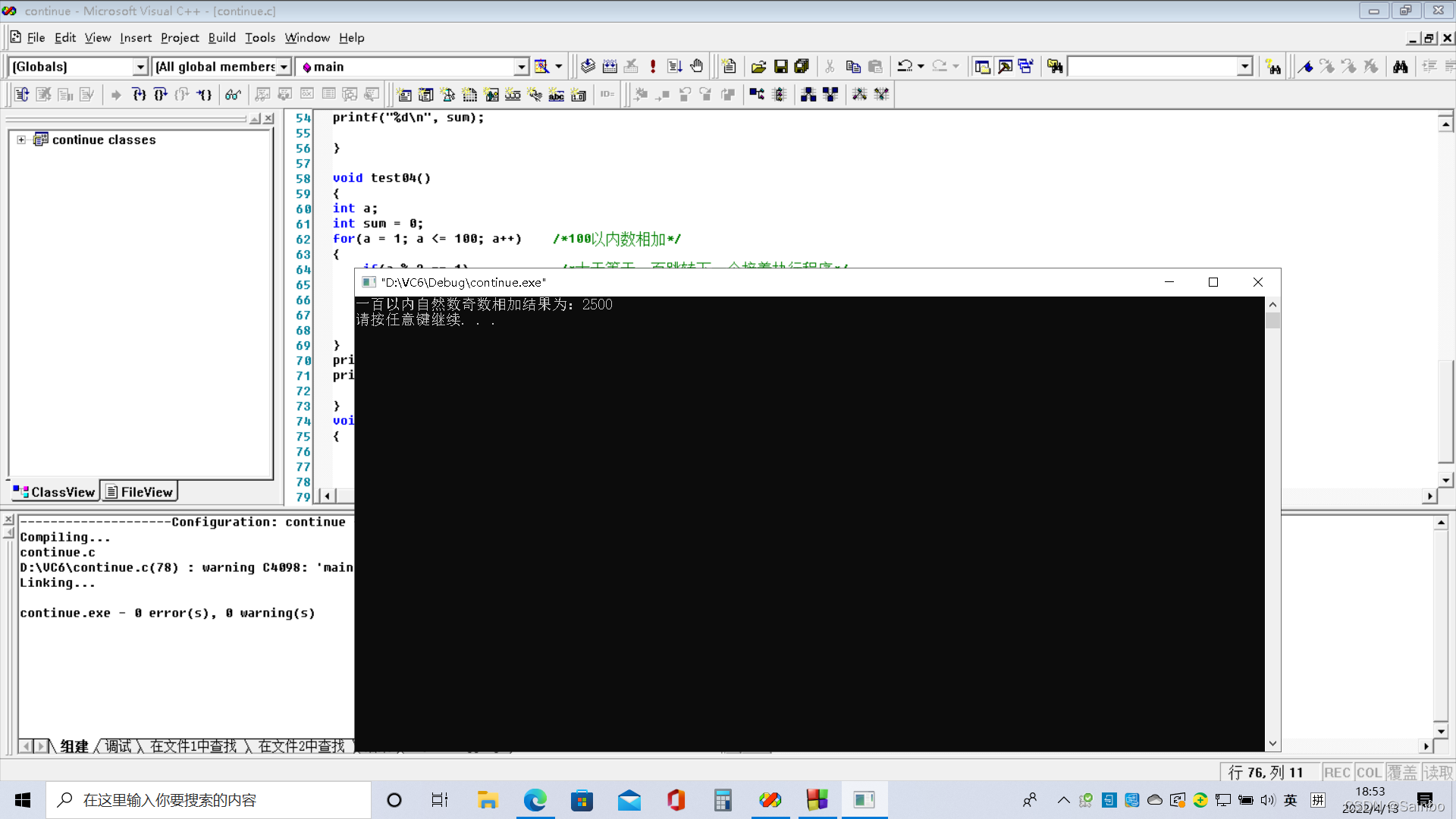Open the Project menu
The width and height of the screenshot is (1456, 819).
(180, 37)
